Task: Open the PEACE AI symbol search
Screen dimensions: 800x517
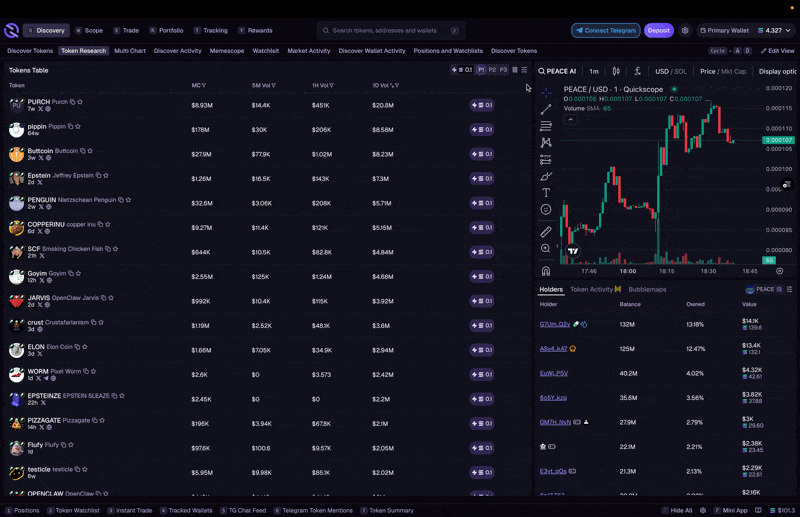Action: tap(557, 71)
